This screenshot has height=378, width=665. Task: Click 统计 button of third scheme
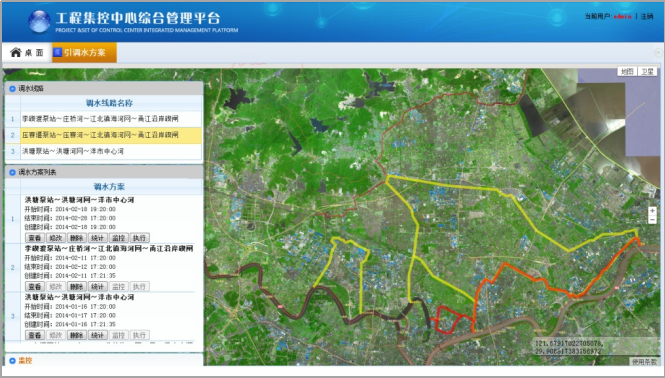click(98, 335)
